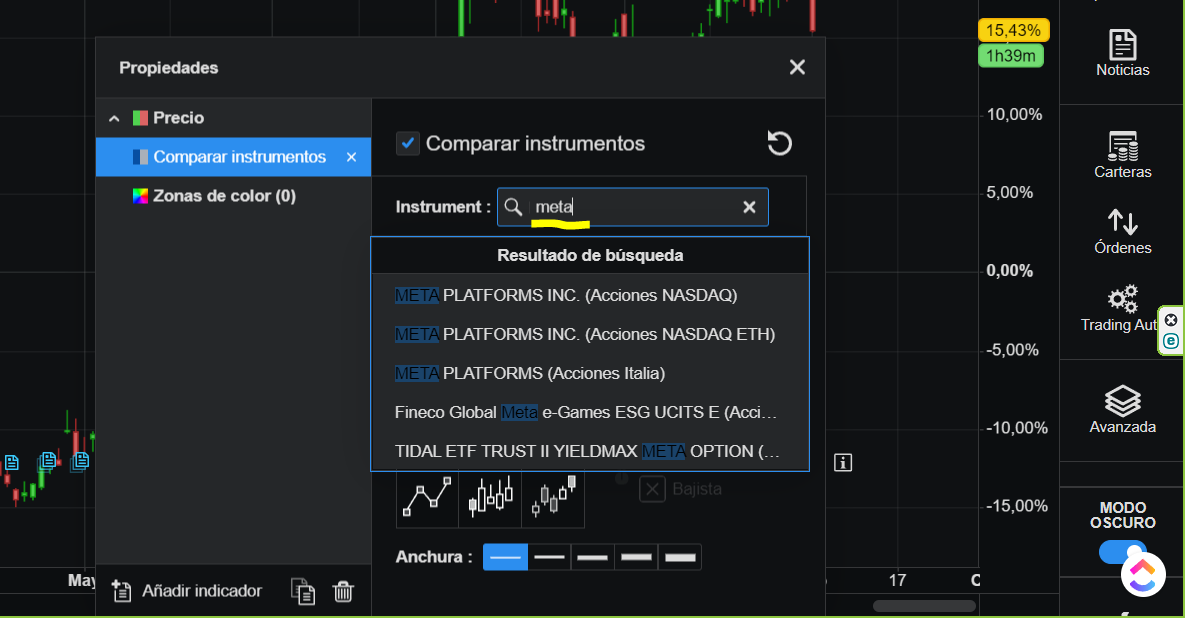Reset settings with the circular arrow
The width and height of the screenshot is (1185, 618).
pyautogui.click(x=779, y=143)
